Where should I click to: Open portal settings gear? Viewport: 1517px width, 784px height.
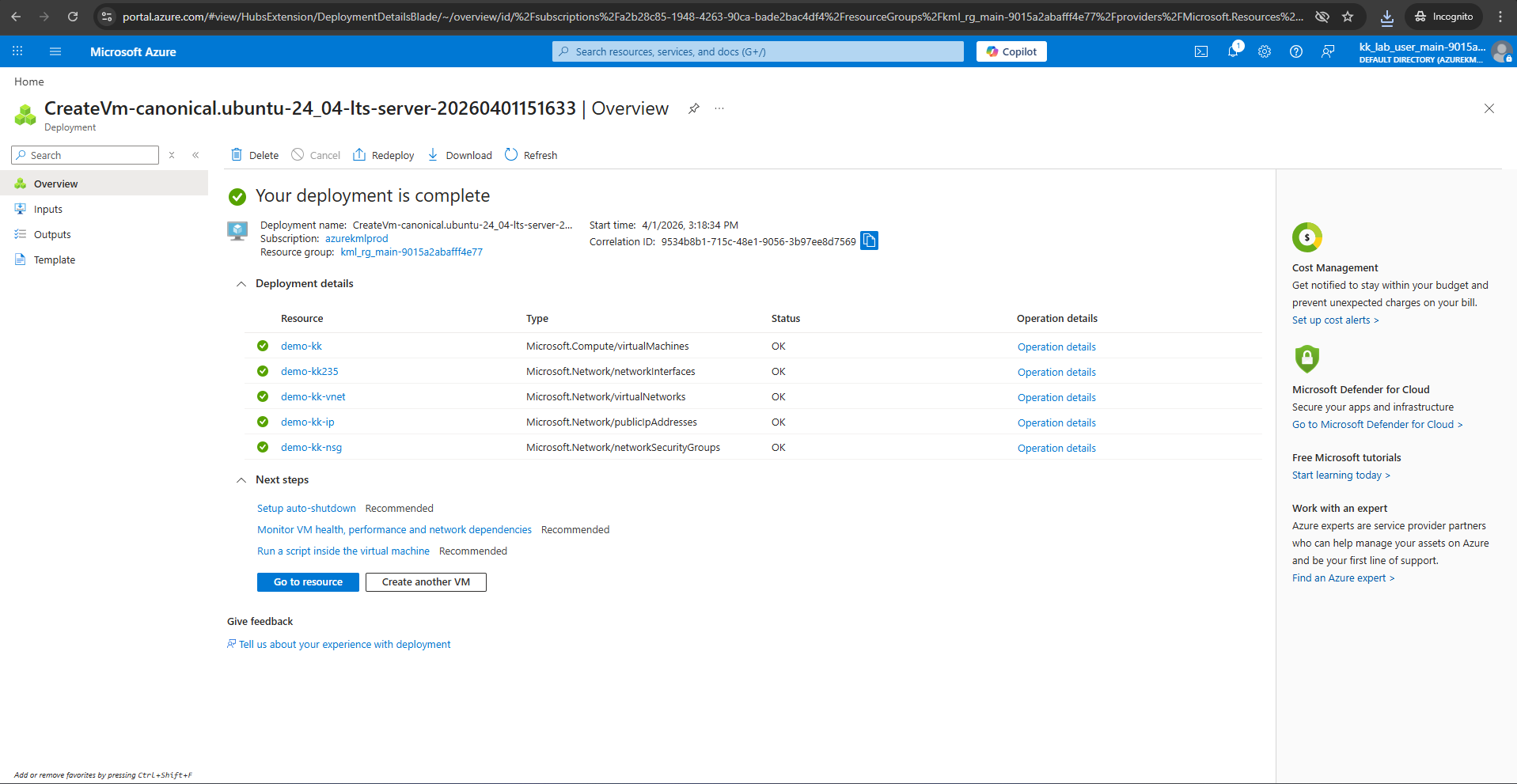(x=1265, y=51)
